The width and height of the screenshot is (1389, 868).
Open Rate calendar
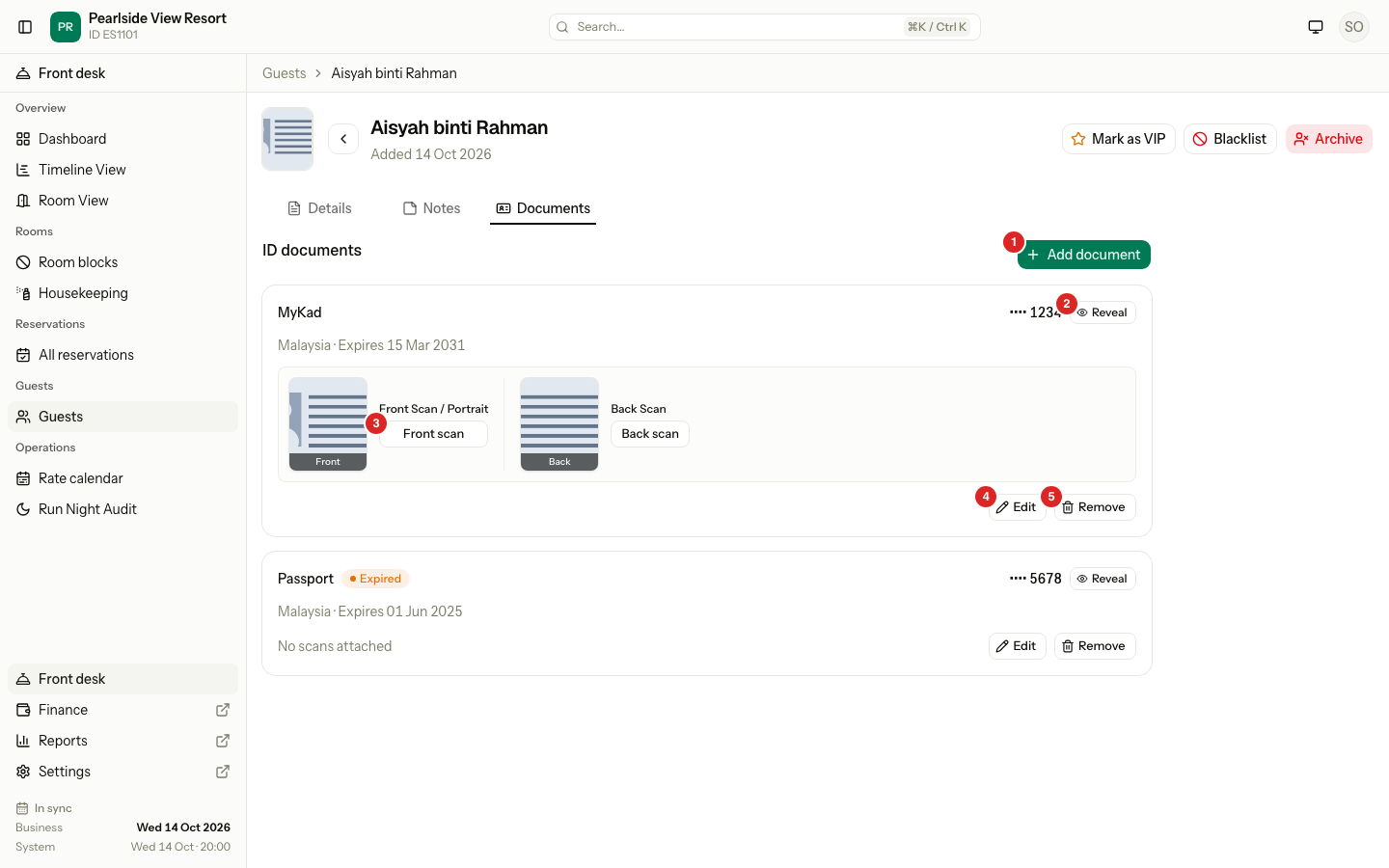123,478
